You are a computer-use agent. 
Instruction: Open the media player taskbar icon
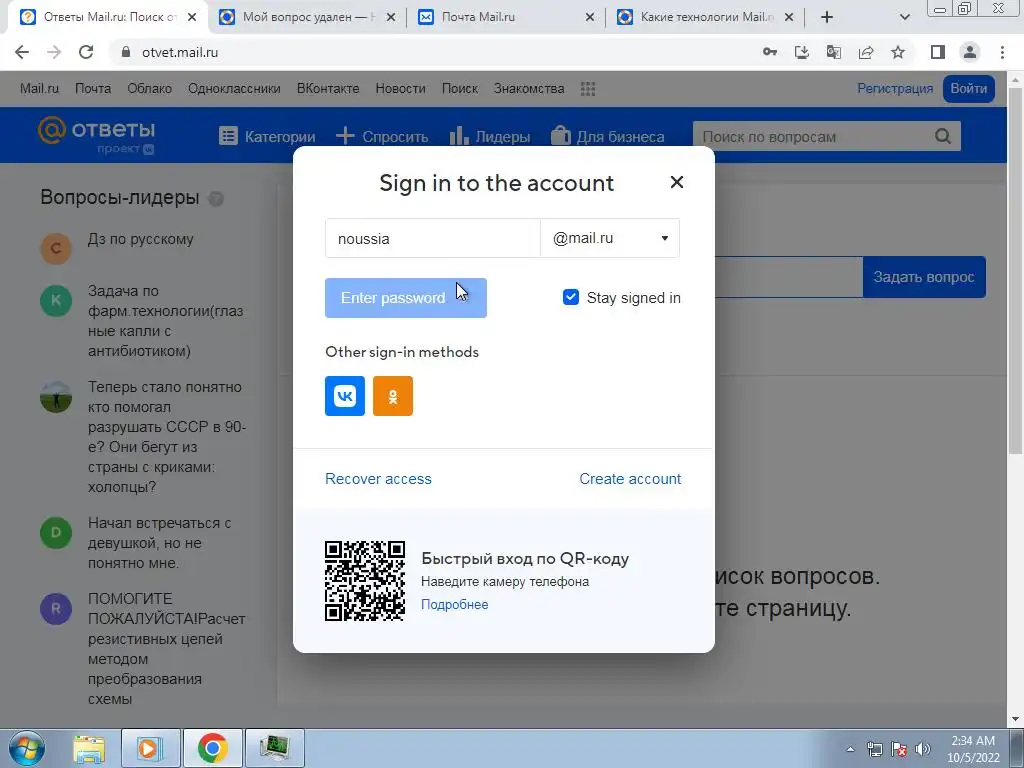point(150,748)
